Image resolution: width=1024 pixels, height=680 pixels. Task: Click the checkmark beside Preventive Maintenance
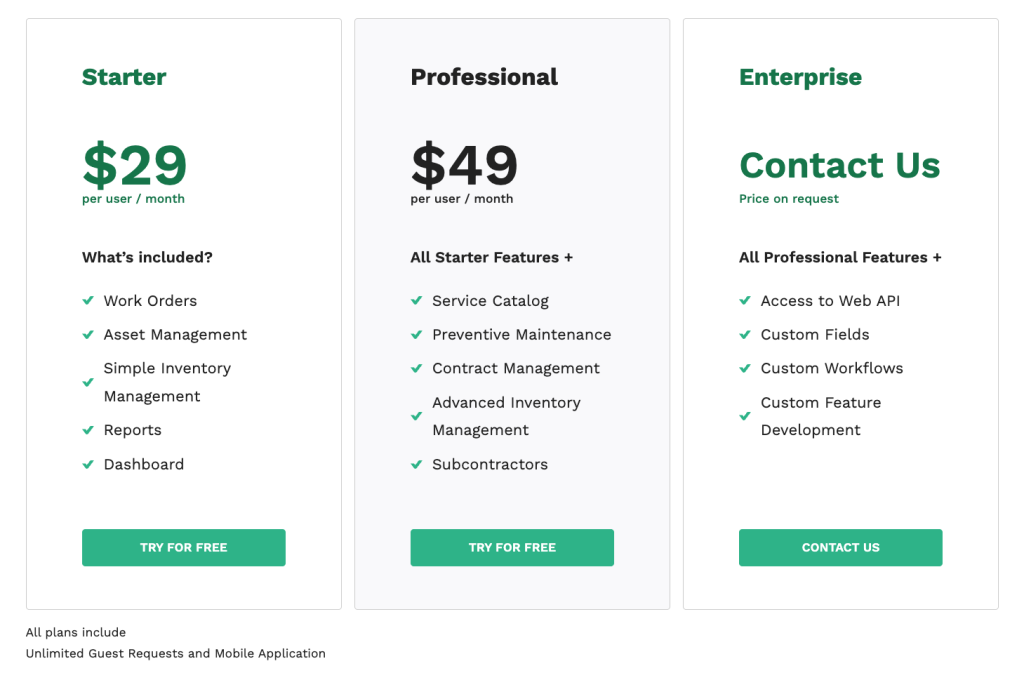click(x=417, y=335)
